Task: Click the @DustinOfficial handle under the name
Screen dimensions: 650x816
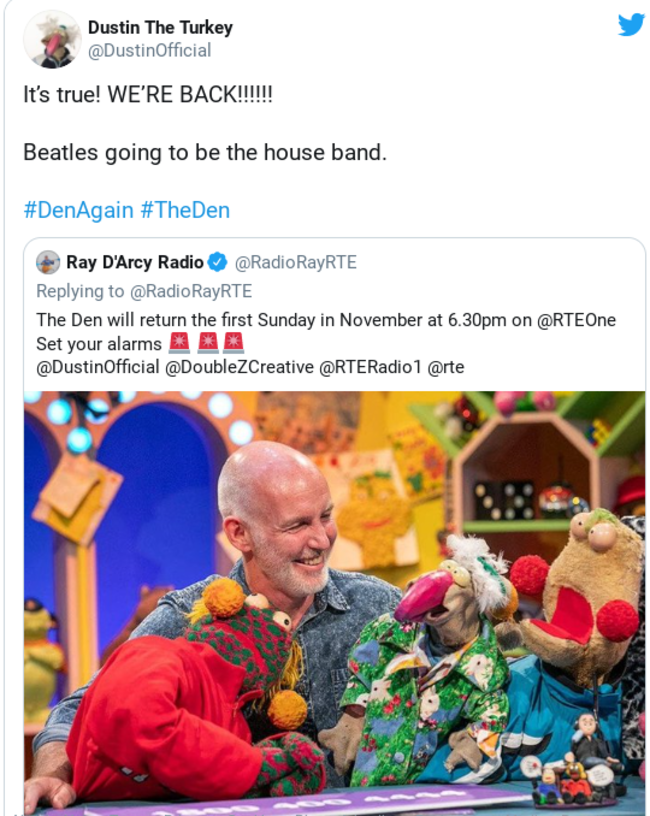Action: [149, 50]
